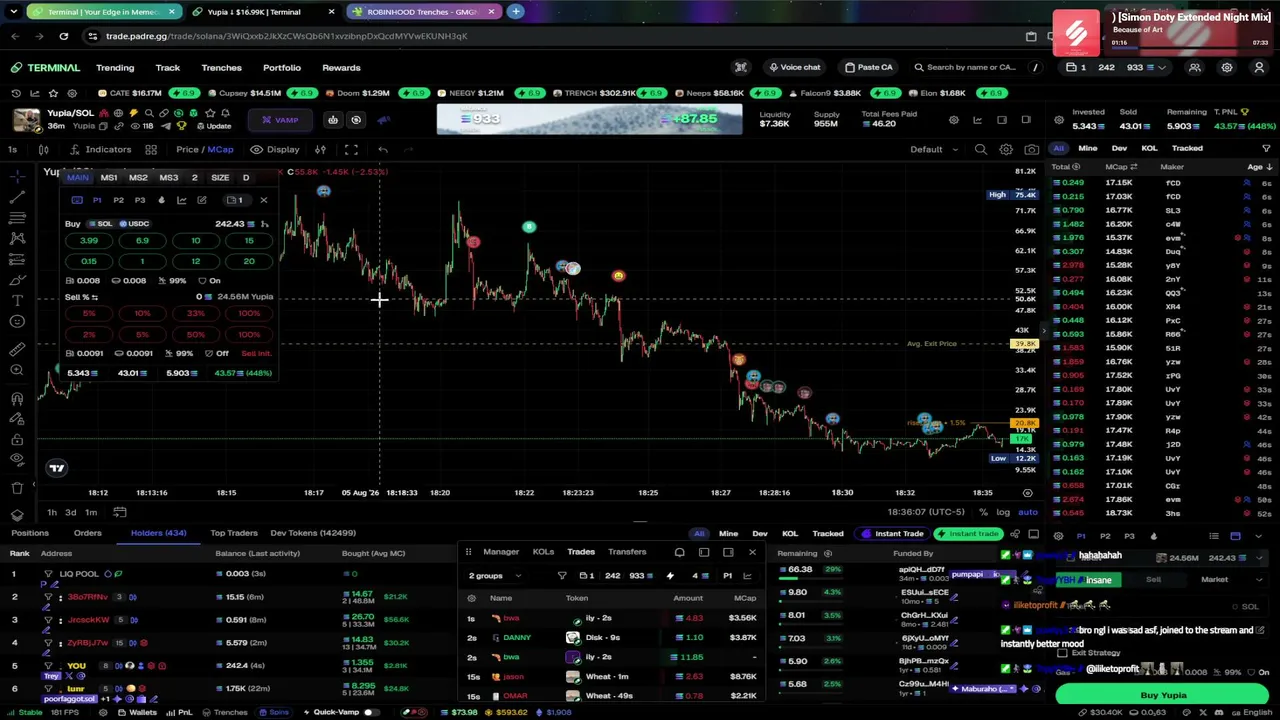Click the Paste CA button
This screenshot has width=1280, height=720.
click(x=868, y=68)
